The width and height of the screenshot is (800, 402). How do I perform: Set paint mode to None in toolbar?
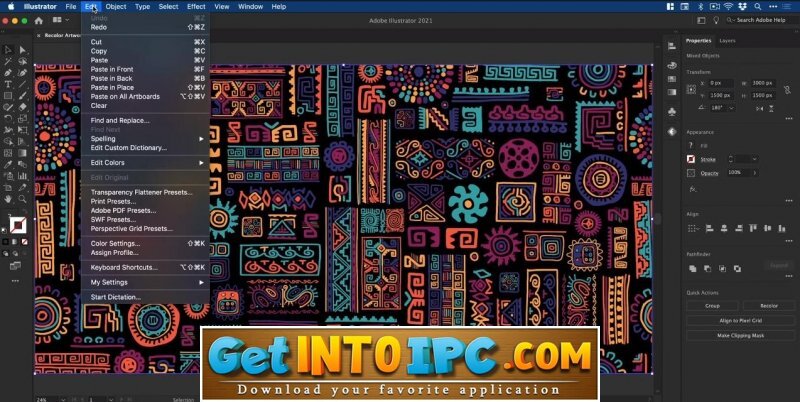pos(24,241)
